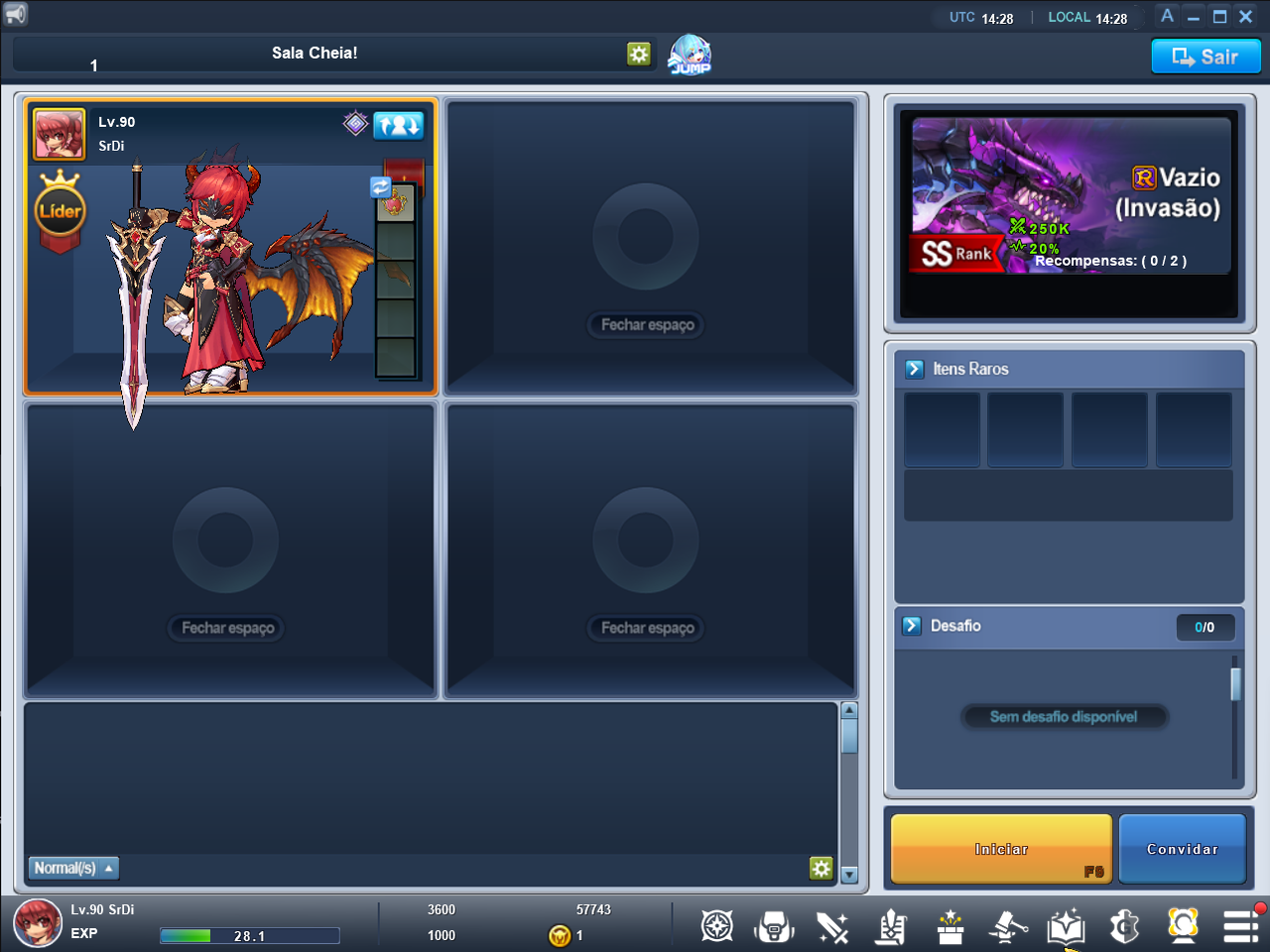The width and height of the screenshot is (1270, 952).
Task: Click the chat settings gear icon
Action: 822,869
